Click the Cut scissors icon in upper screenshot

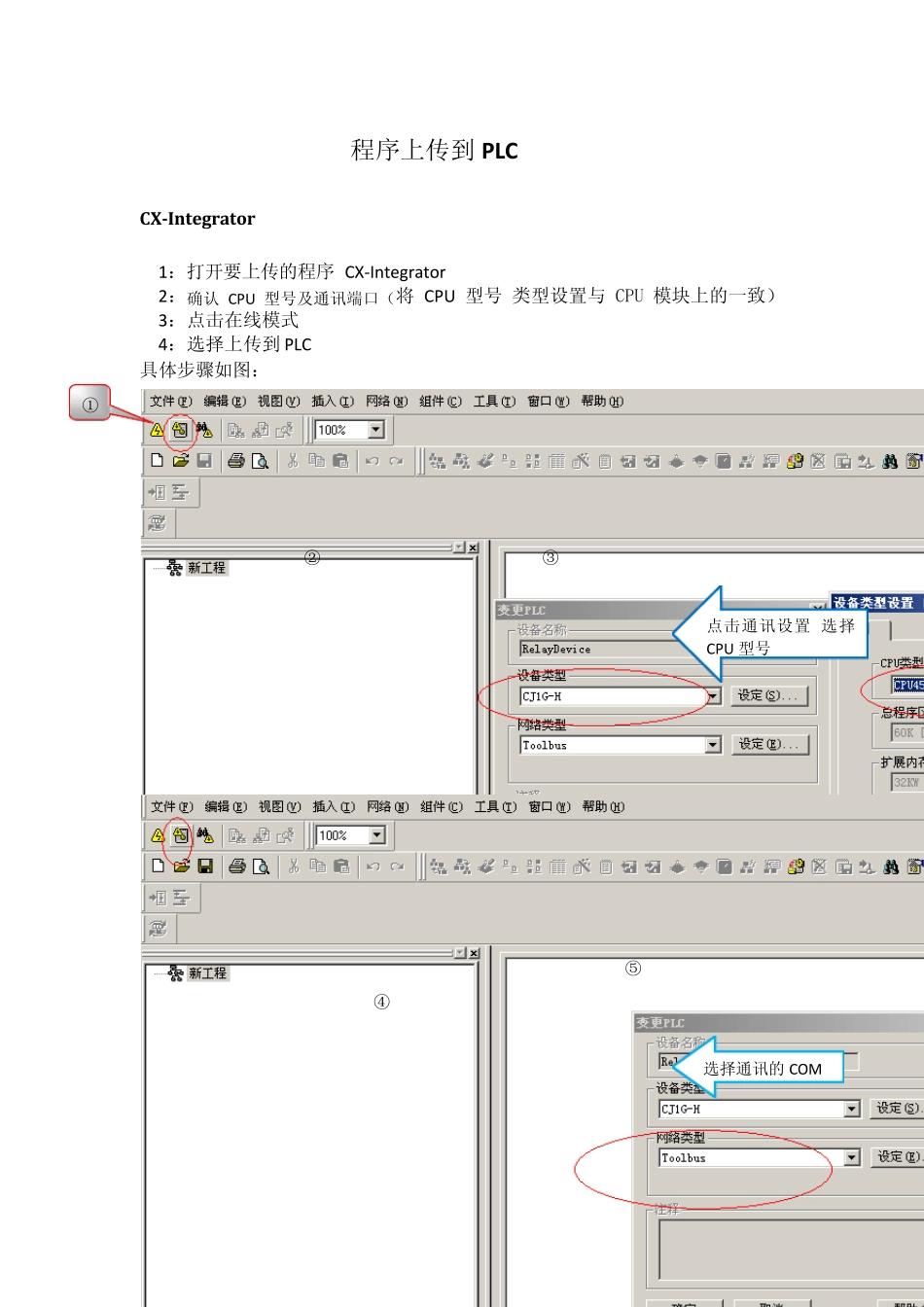point(292,461)
